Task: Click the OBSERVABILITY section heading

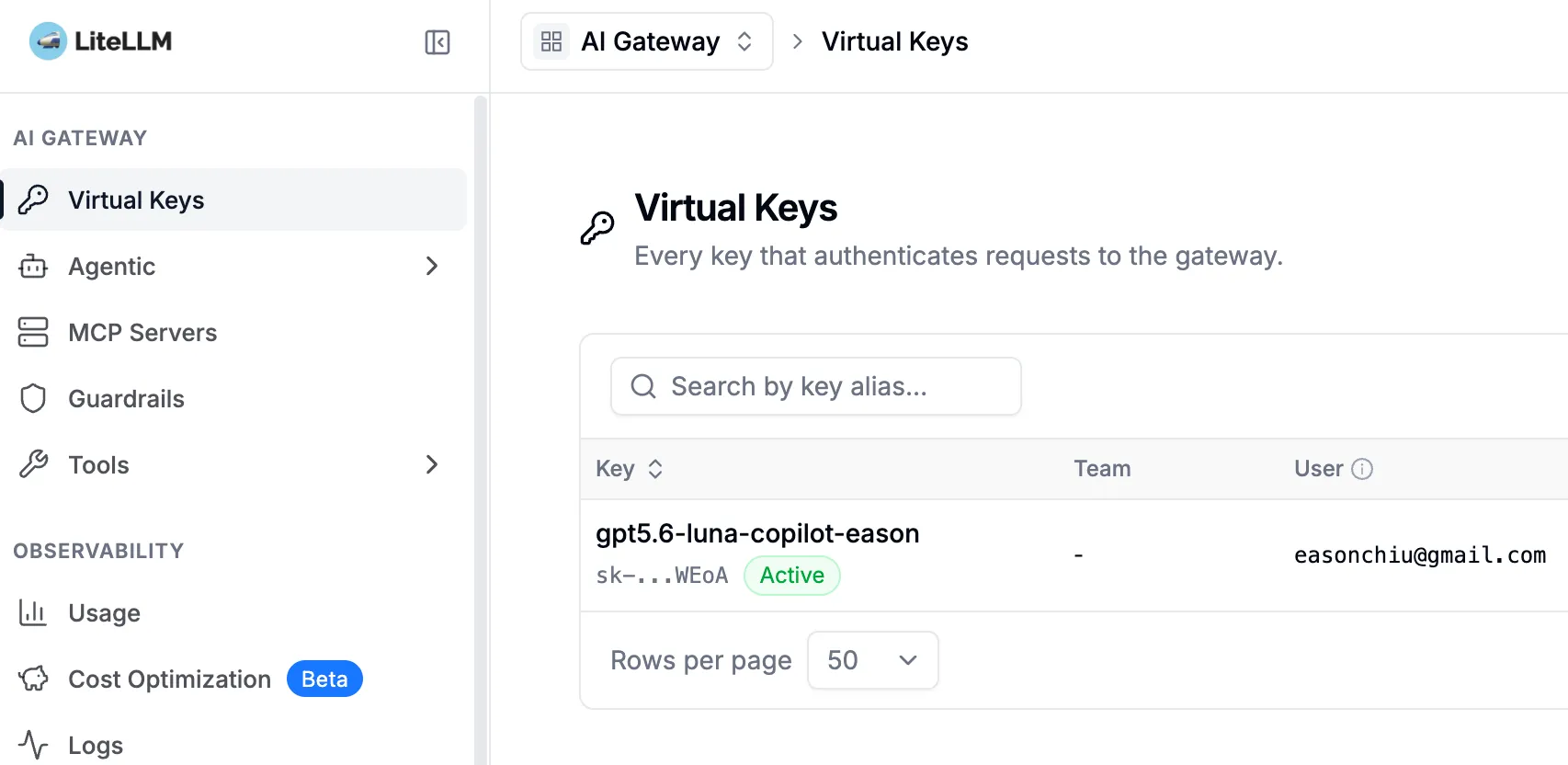Action: click(x=98, y=551)
